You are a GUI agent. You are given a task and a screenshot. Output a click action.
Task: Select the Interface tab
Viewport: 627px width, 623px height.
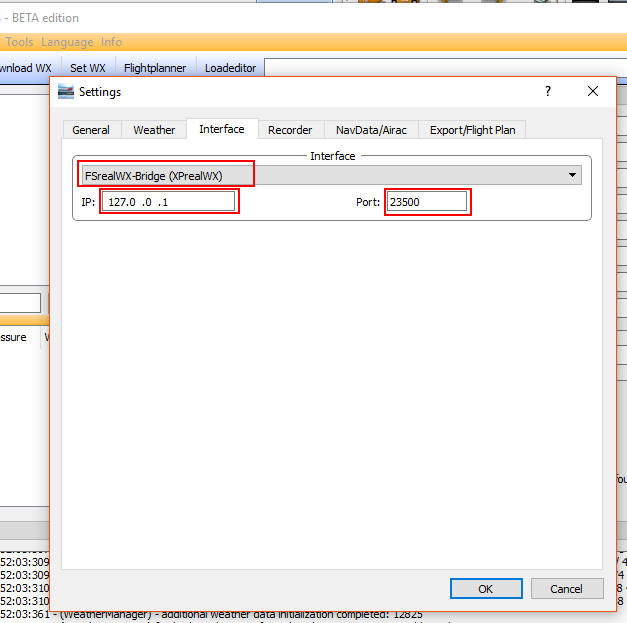(x=222, y=129)
